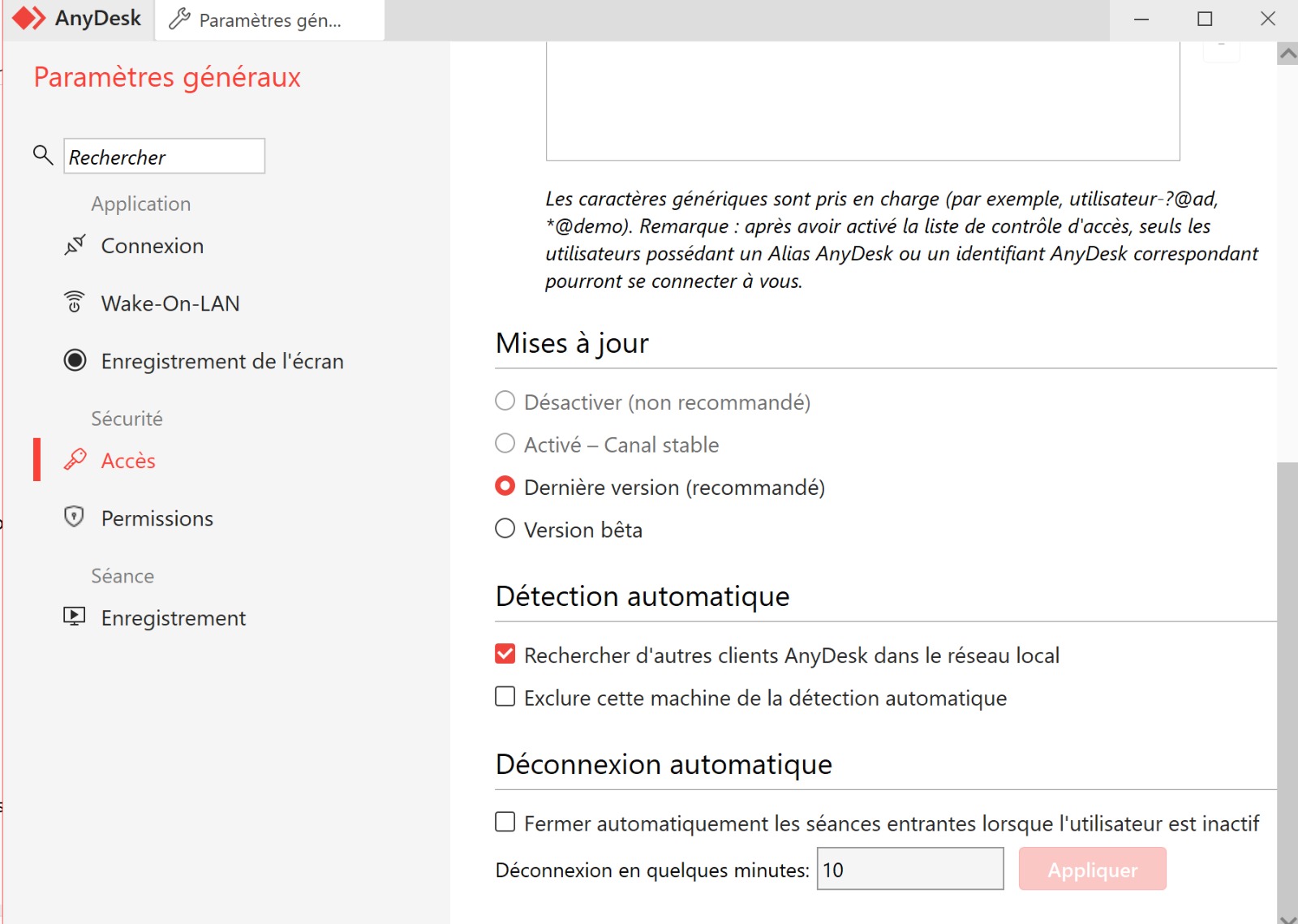Viewport: 1298px width, 924px height.
Task: Select Version bêta update channel
Action: (505, 529)
